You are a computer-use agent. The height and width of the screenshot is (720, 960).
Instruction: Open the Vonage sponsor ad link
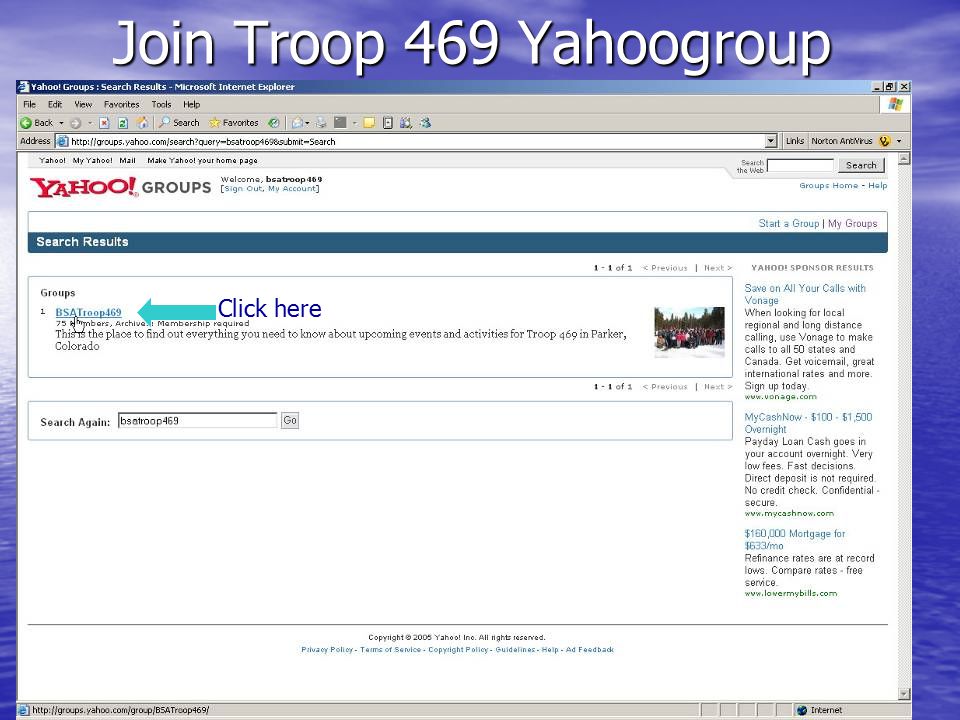(x=804, y=294)
